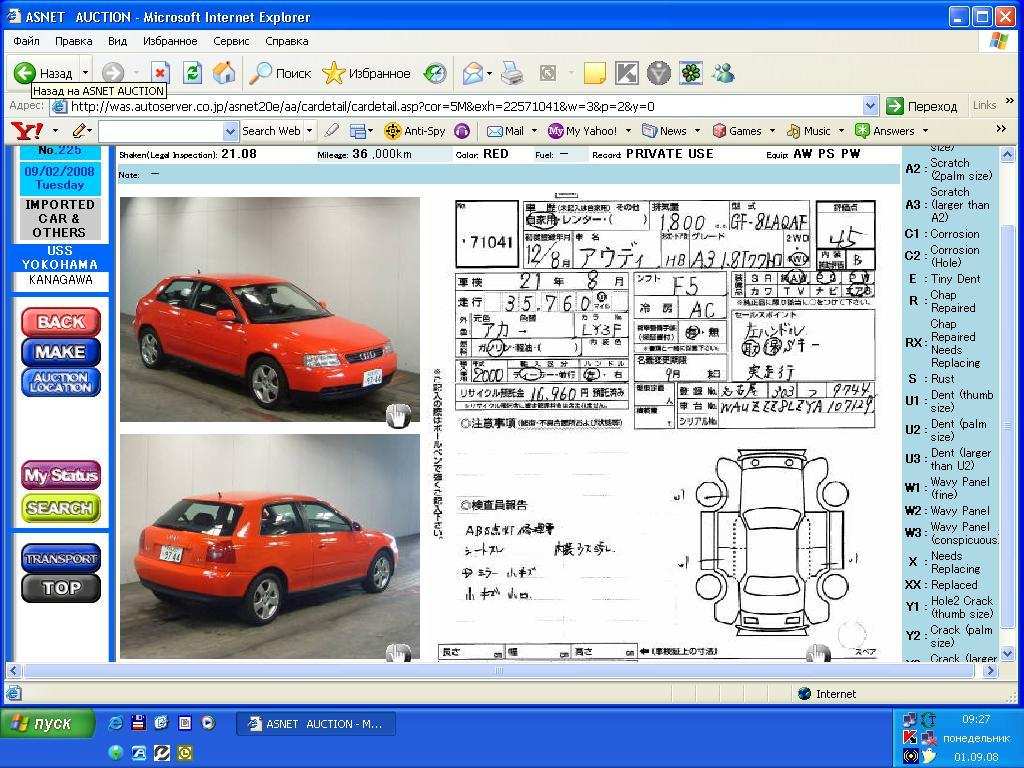Click the Print icon in toolbar
1024x768 pixels.
click(x=511, y=73)
